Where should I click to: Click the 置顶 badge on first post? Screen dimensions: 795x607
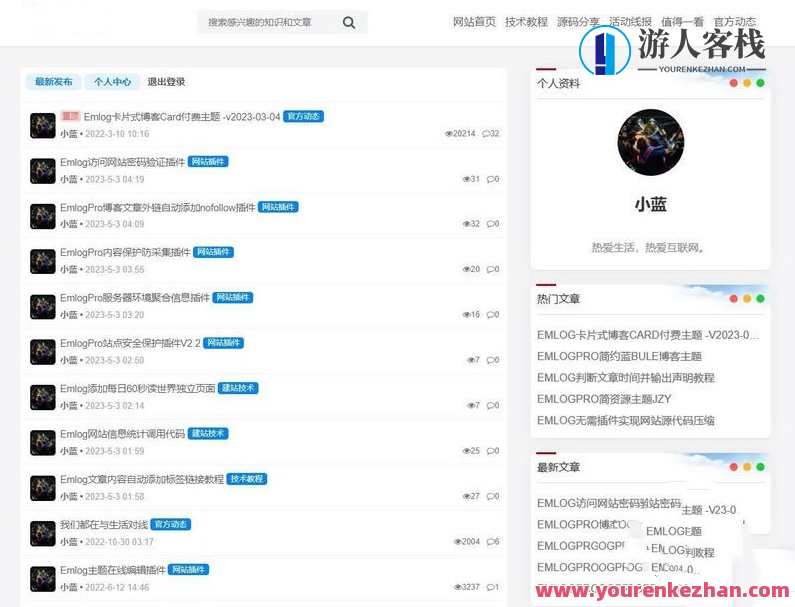[70, 116]
